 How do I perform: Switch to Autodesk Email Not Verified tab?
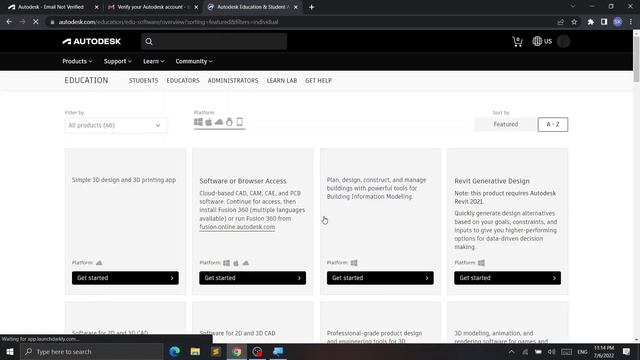(51, 7)
